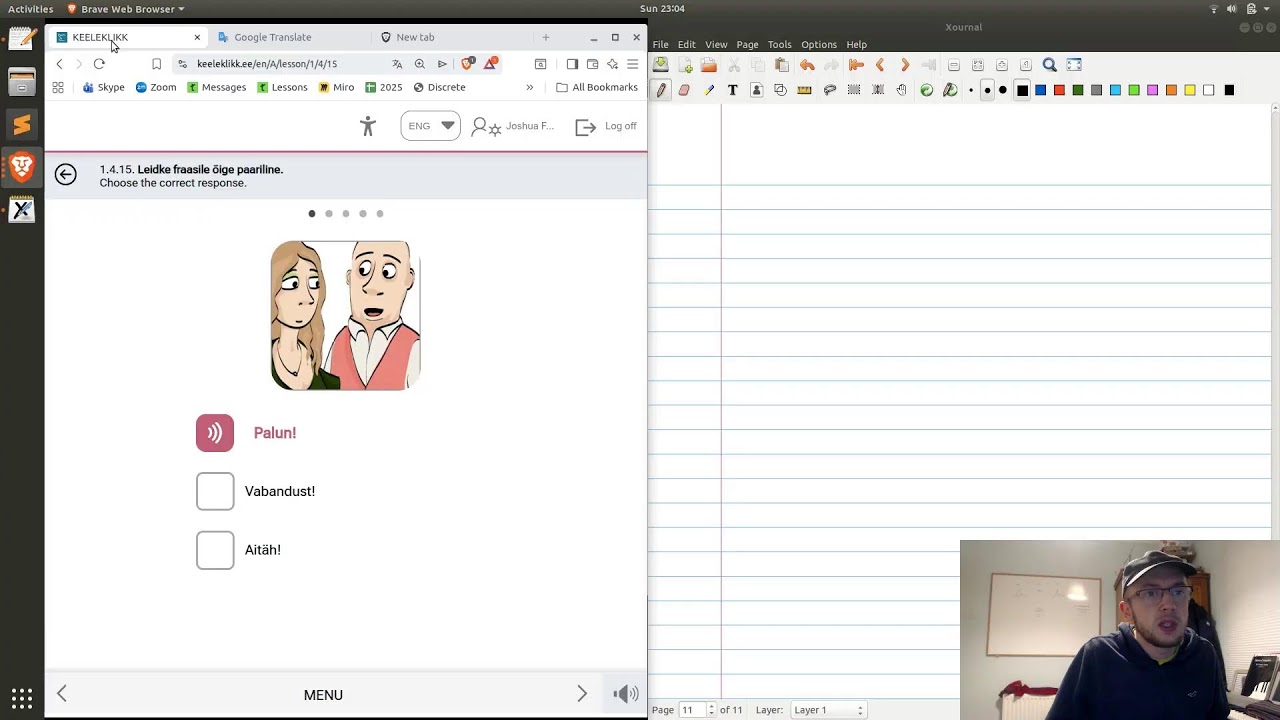Toggle fullscreen in Xournal toolbar

1074,65
